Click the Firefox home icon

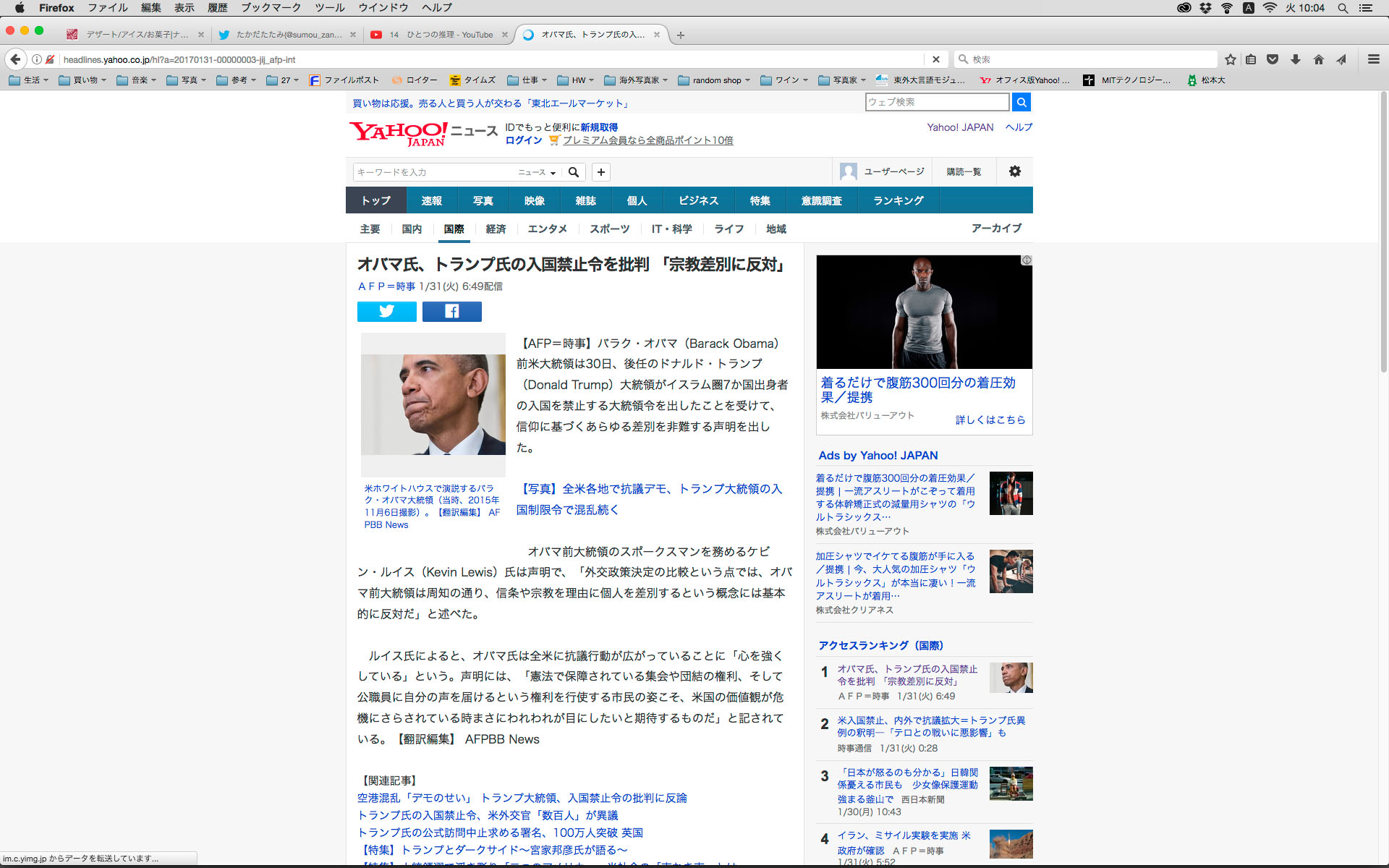(x=1318, y=59)
